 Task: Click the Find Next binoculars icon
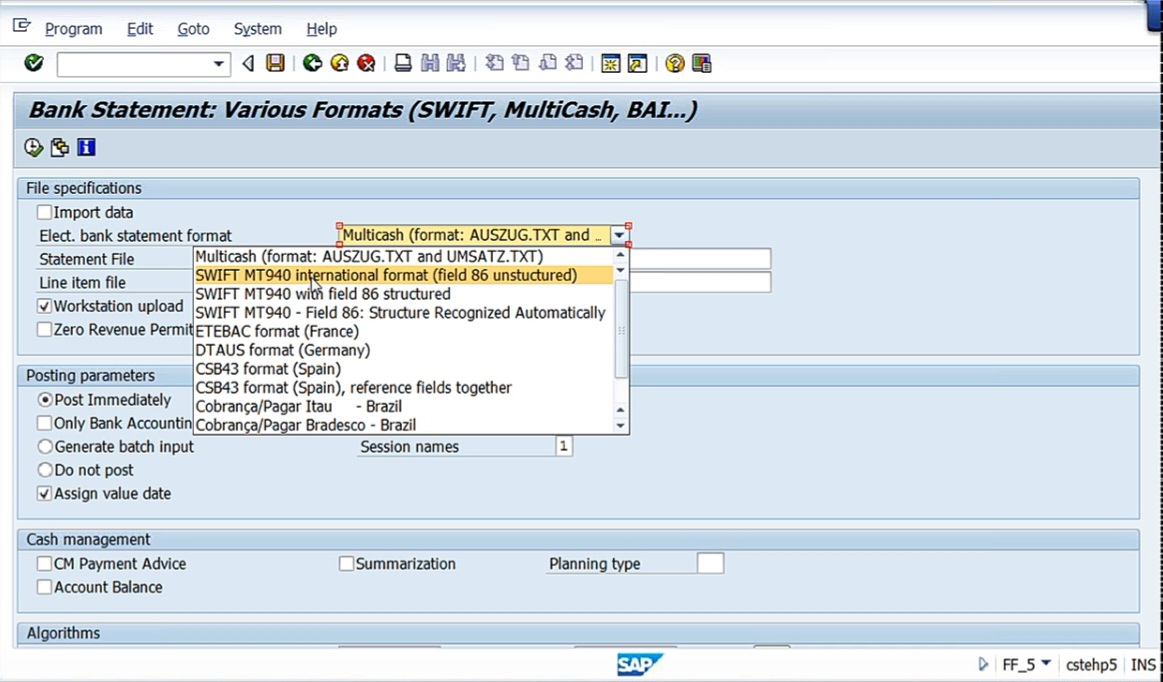(x=456, y=63)
